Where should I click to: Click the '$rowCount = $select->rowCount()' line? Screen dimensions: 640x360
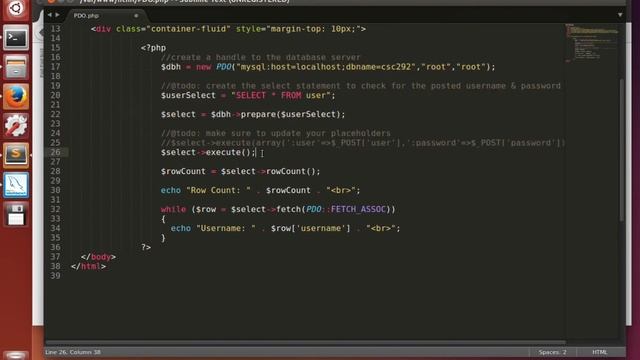click(240, 171)
